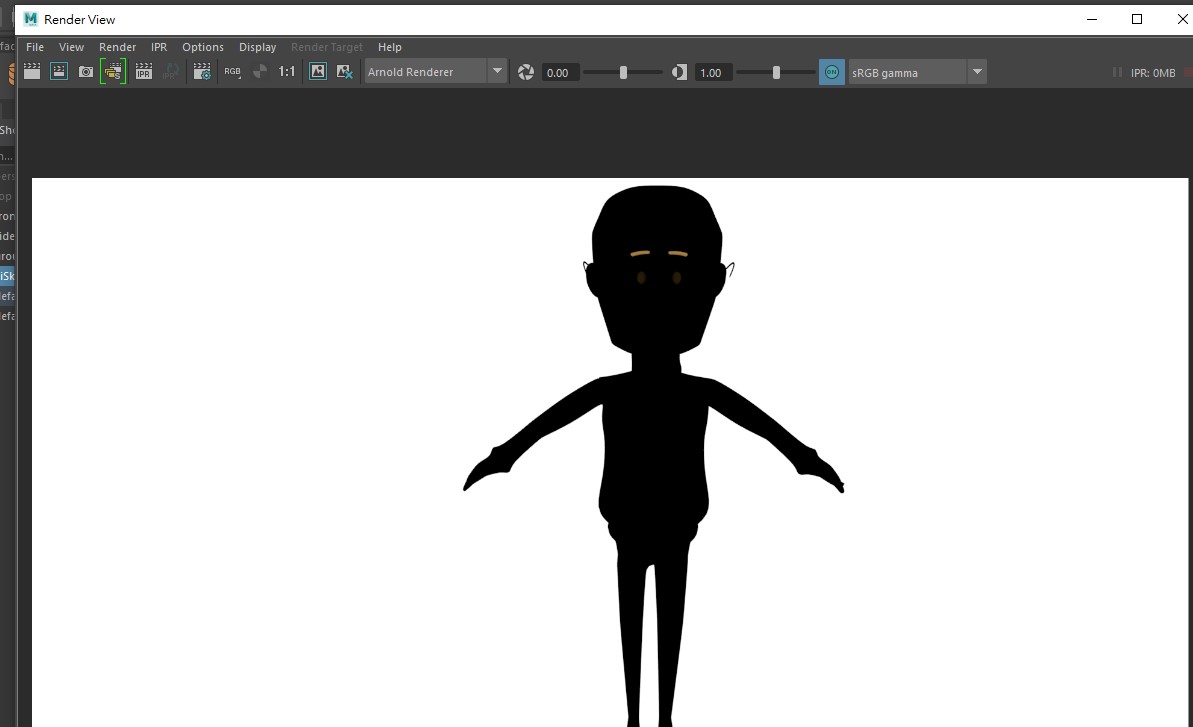Open the Display menu
Viewport: 1193px width, 727px height.
[257, 47]
